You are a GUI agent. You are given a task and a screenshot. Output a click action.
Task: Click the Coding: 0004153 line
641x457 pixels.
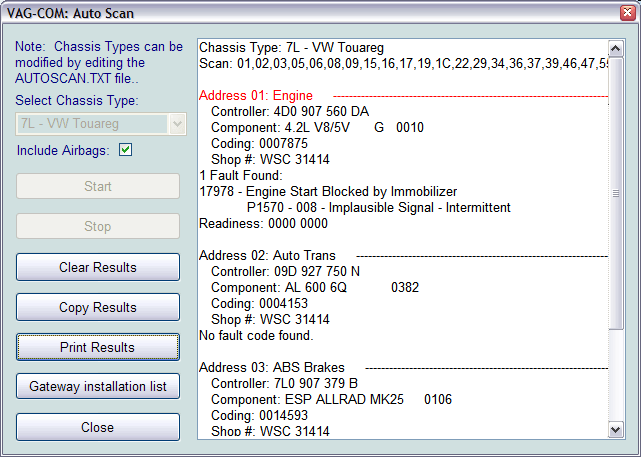259,303
